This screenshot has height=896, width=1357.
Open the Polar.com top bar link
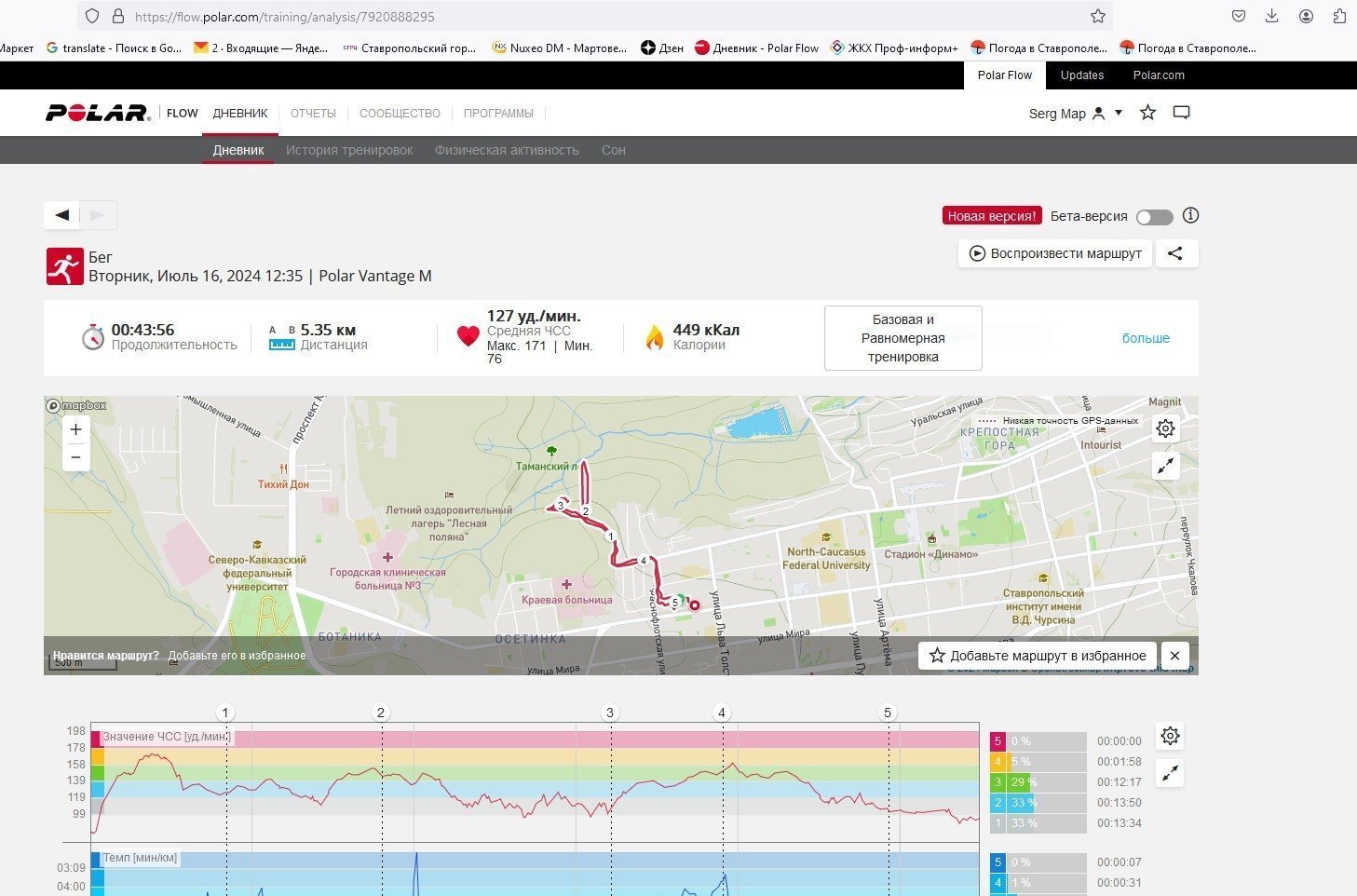point(1159,75)
